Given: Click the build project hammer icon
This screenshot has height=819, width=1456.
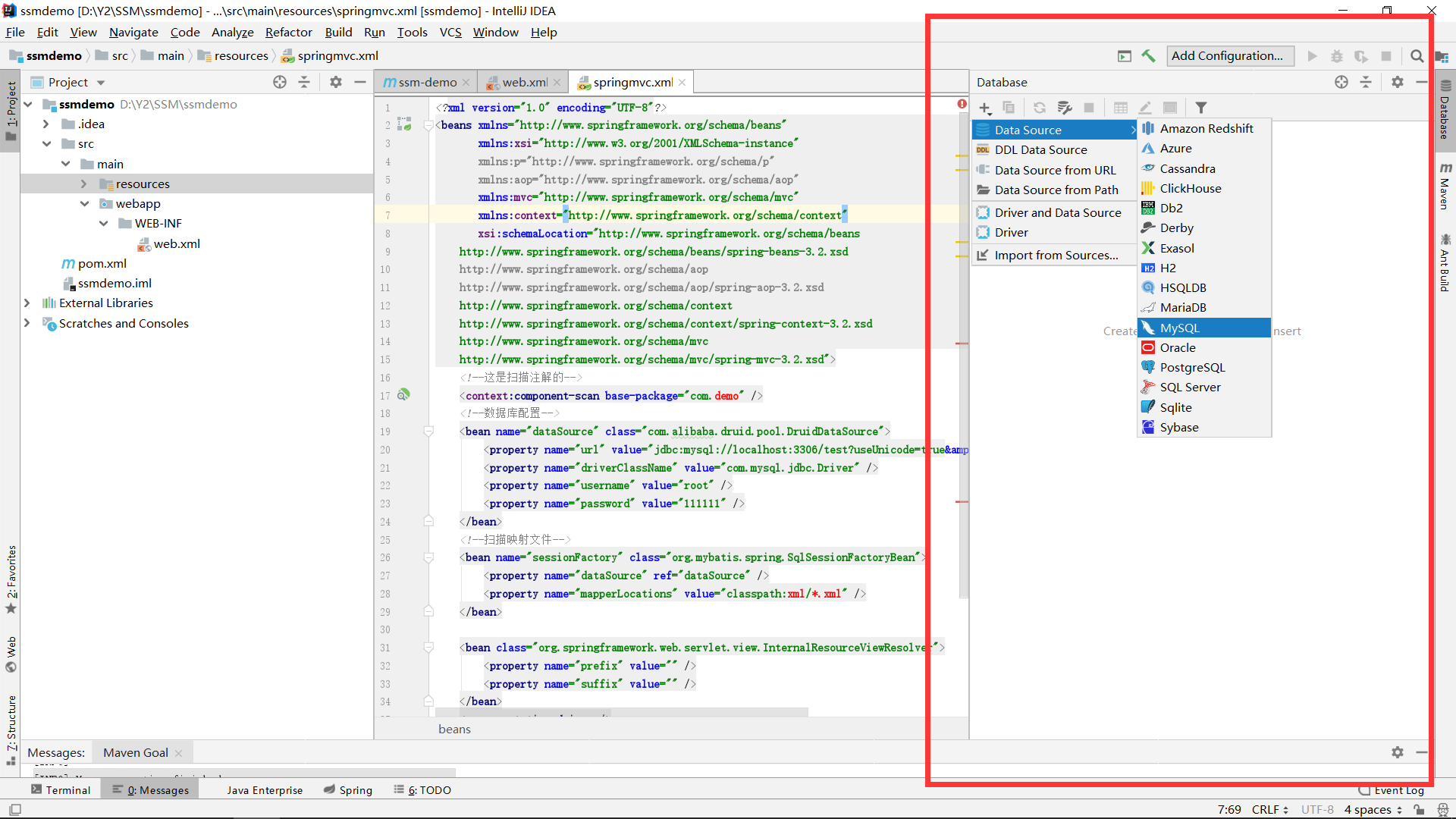Looking at the screenshot, I should [x=1148, y=56].
